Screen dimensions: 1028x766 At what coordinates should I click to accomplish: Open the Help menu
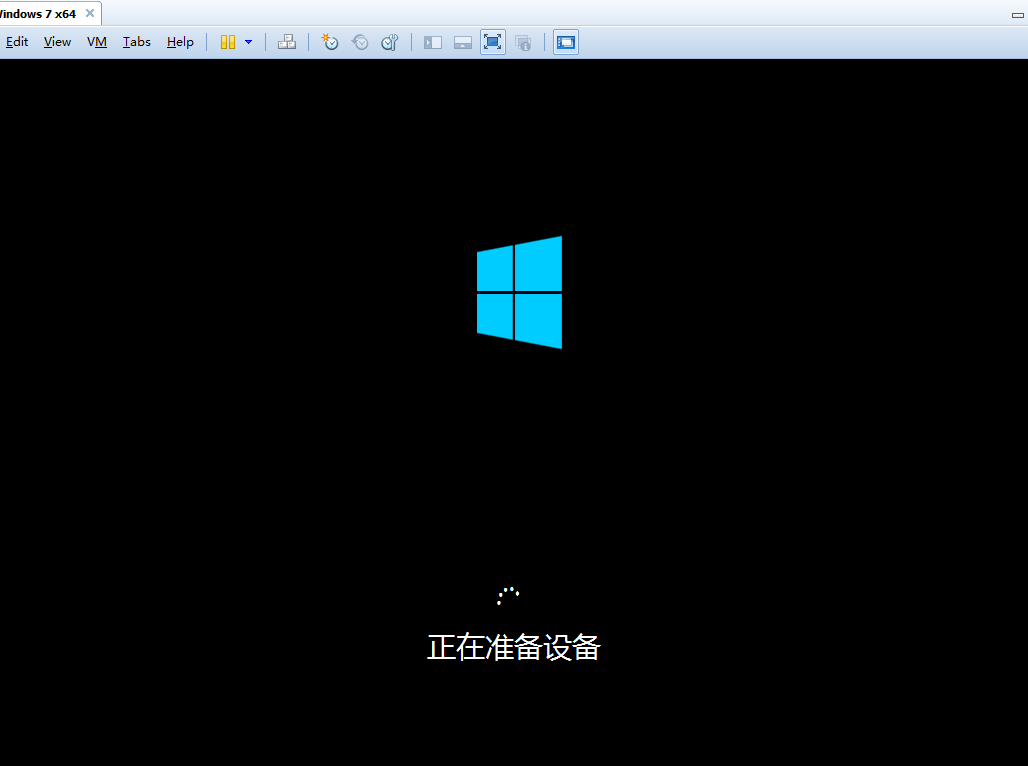(x=180, y=42)
